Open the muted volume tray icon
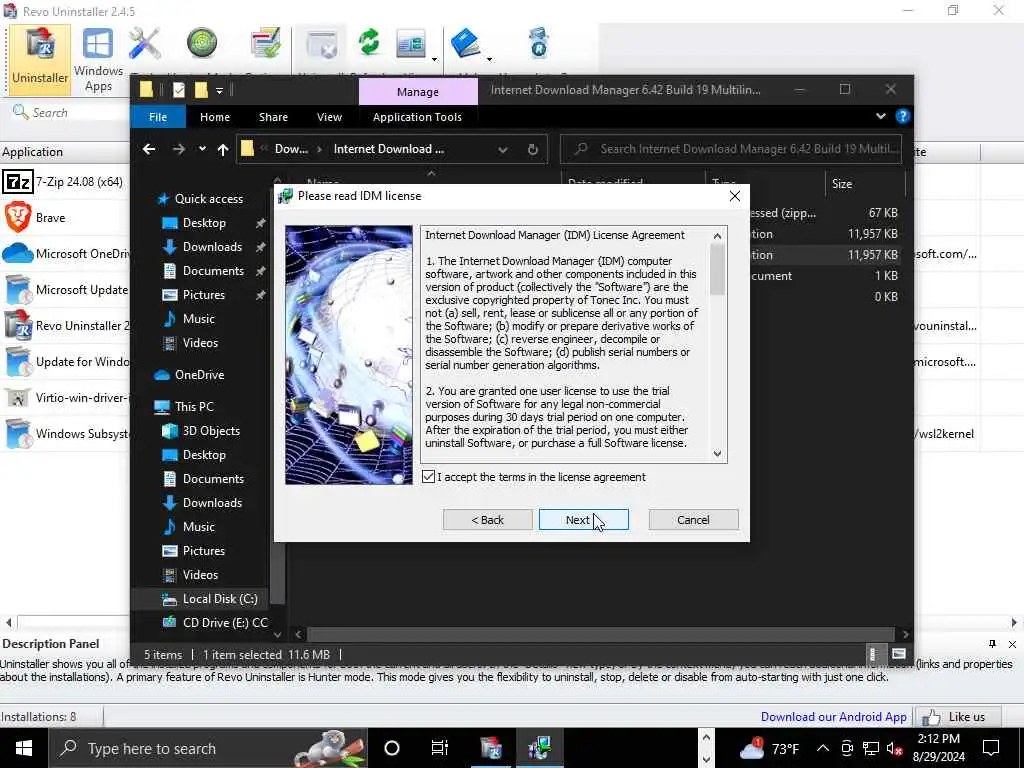The height and width of the screenshot is (768, 1024). (895, 748)
